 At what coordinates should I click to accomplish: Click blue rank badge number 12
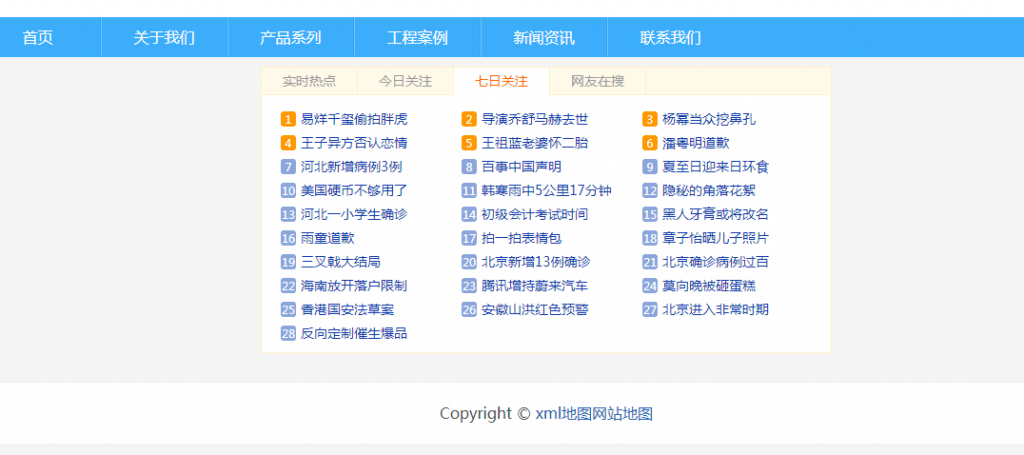650,191
